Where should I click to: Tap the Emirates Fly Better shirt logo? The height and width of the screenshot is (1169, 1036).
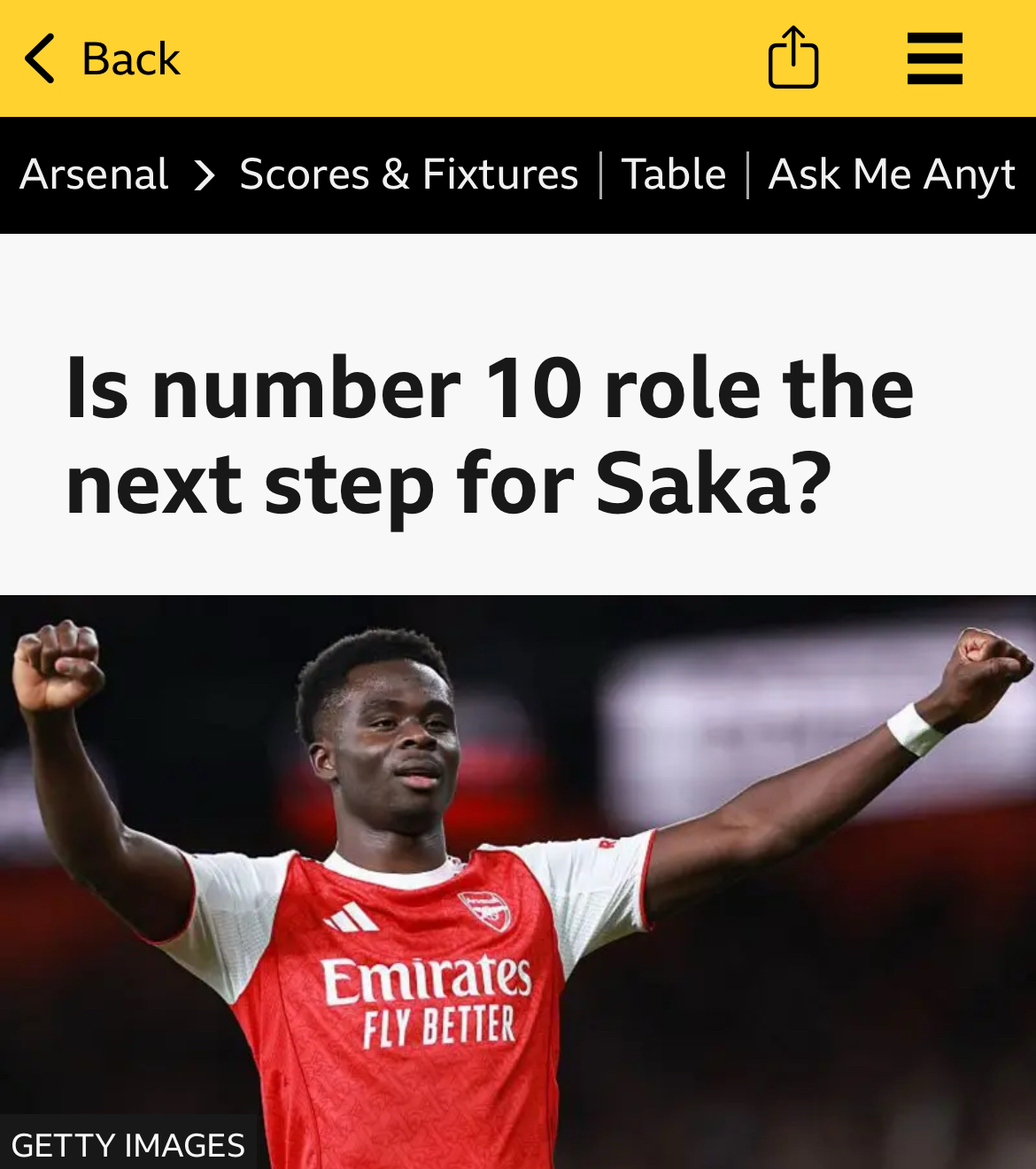tap(427, 1001)
